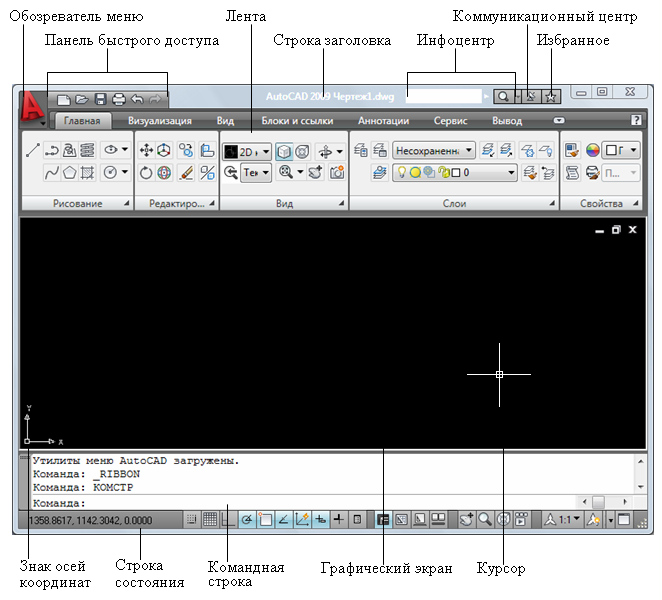Click the camera icon in Вид panel
This screenshot has width=662, height=600.
tap(337, 172)
